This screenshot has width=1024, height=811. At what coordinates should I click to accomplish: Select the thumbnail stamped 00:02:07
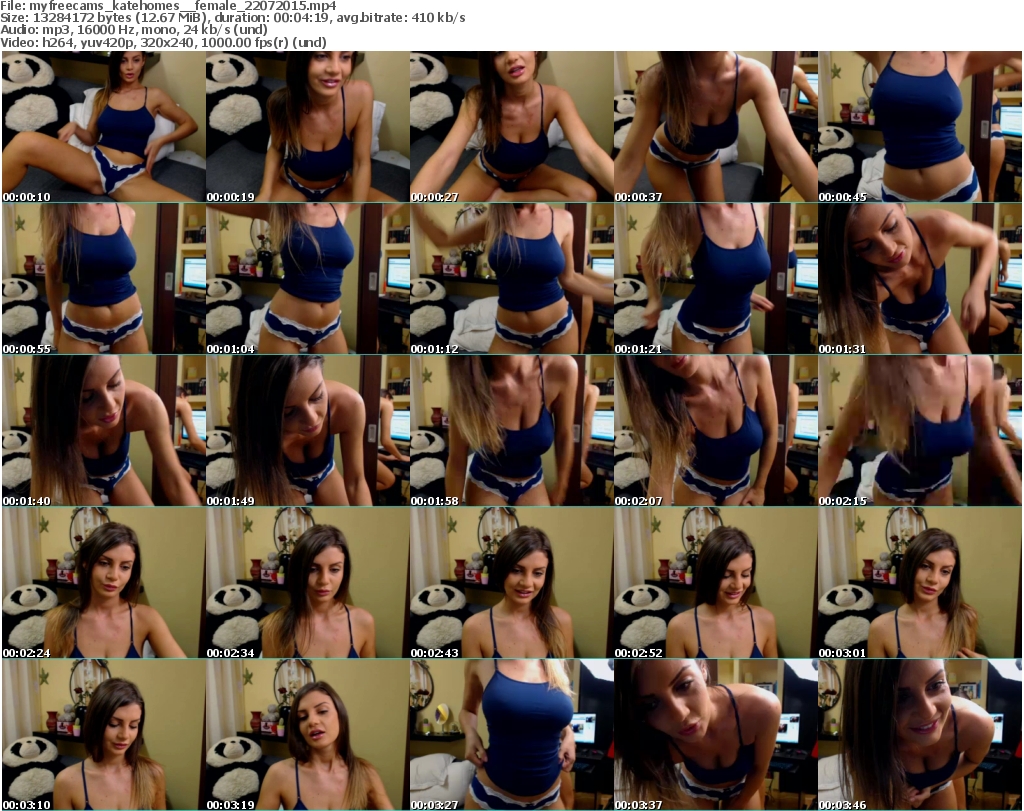point(716,431)
